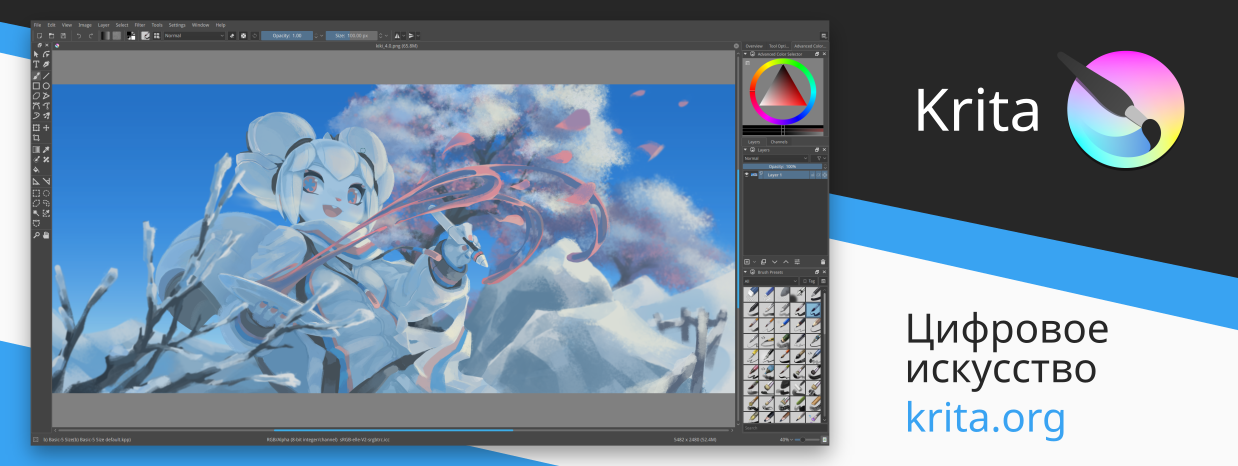The image size is (1238, 466).
Task: Click the layer Opacity 100% slider
Action: (x=782, y=166)
